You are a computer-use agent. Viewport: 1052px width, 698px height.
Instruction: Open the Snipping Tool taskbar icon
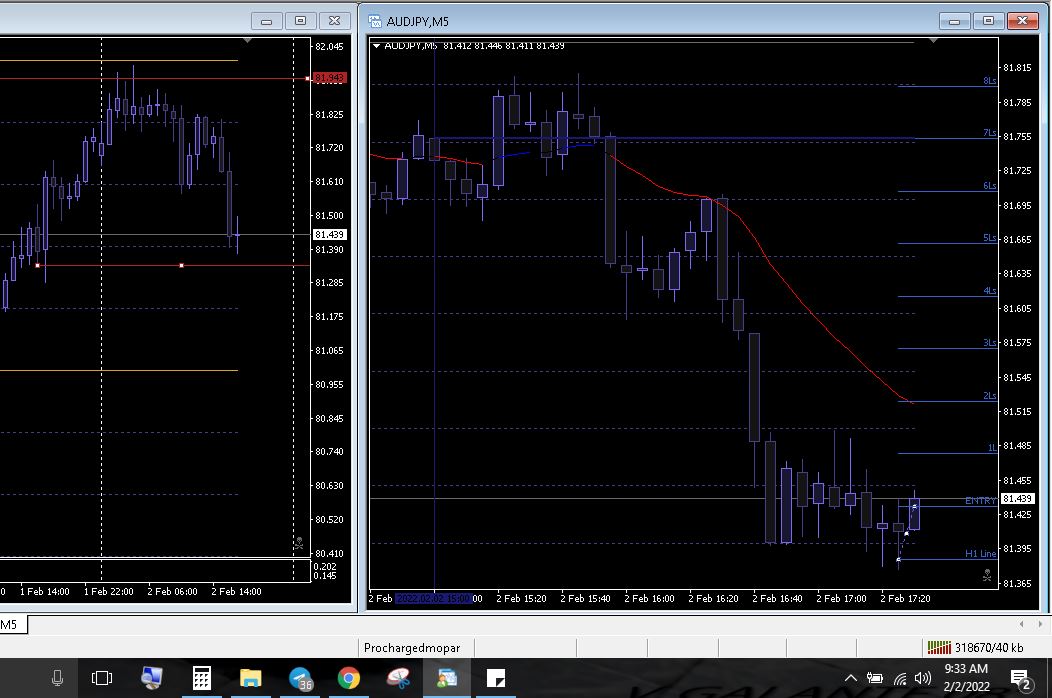click(397, 678)
